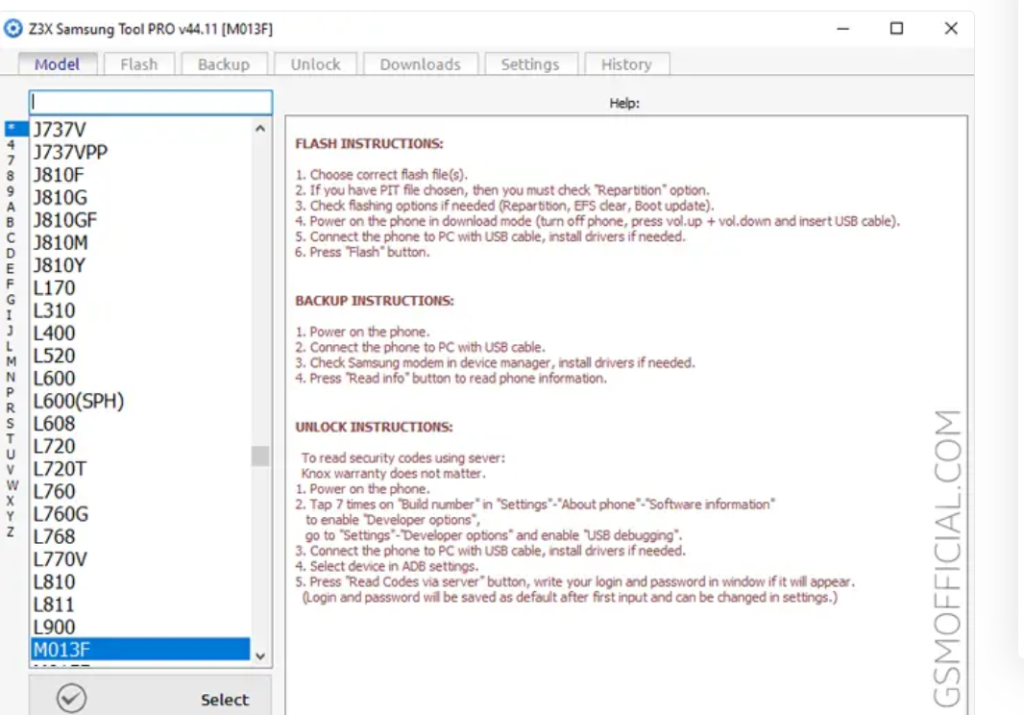Jump to index letter E
The image size is (1024, 715).
10,269
